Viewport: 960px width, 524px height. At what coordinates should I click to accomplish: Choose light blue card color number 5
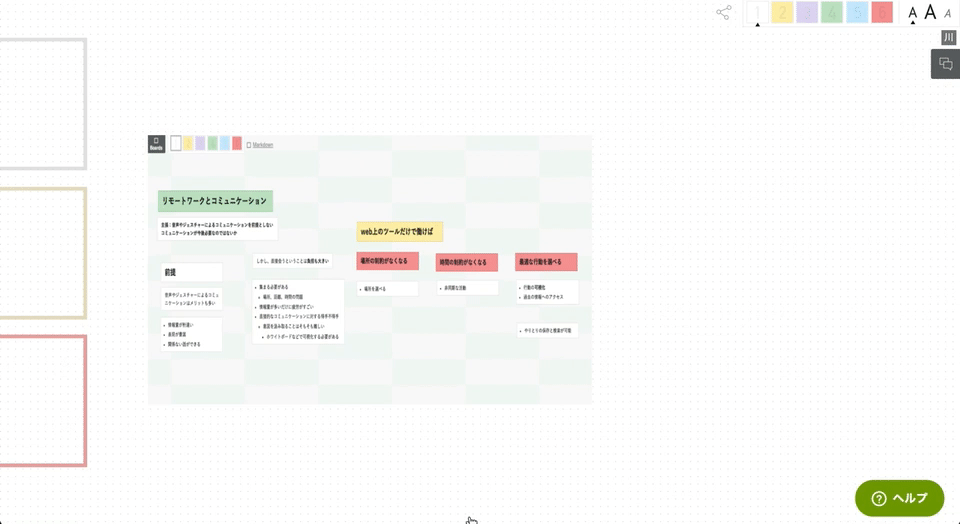[x=857, y=12]
